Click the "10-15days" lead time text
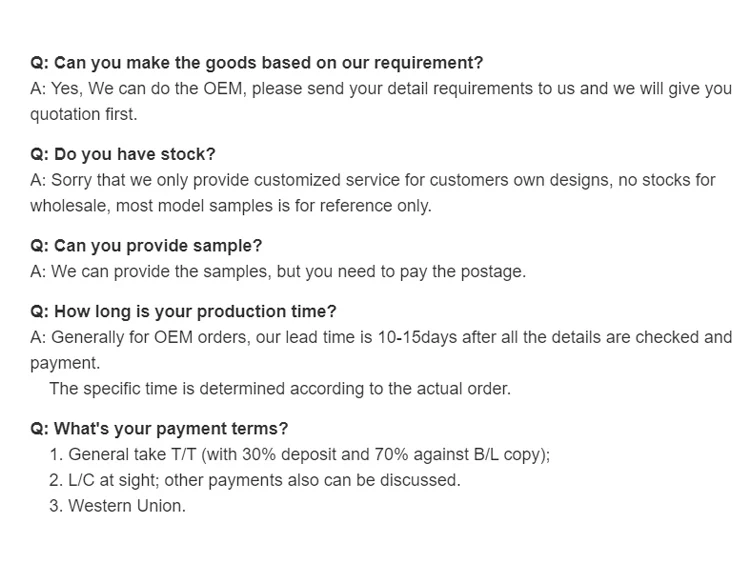Viewport: 750px width, 577px height. tap(417, 337)
